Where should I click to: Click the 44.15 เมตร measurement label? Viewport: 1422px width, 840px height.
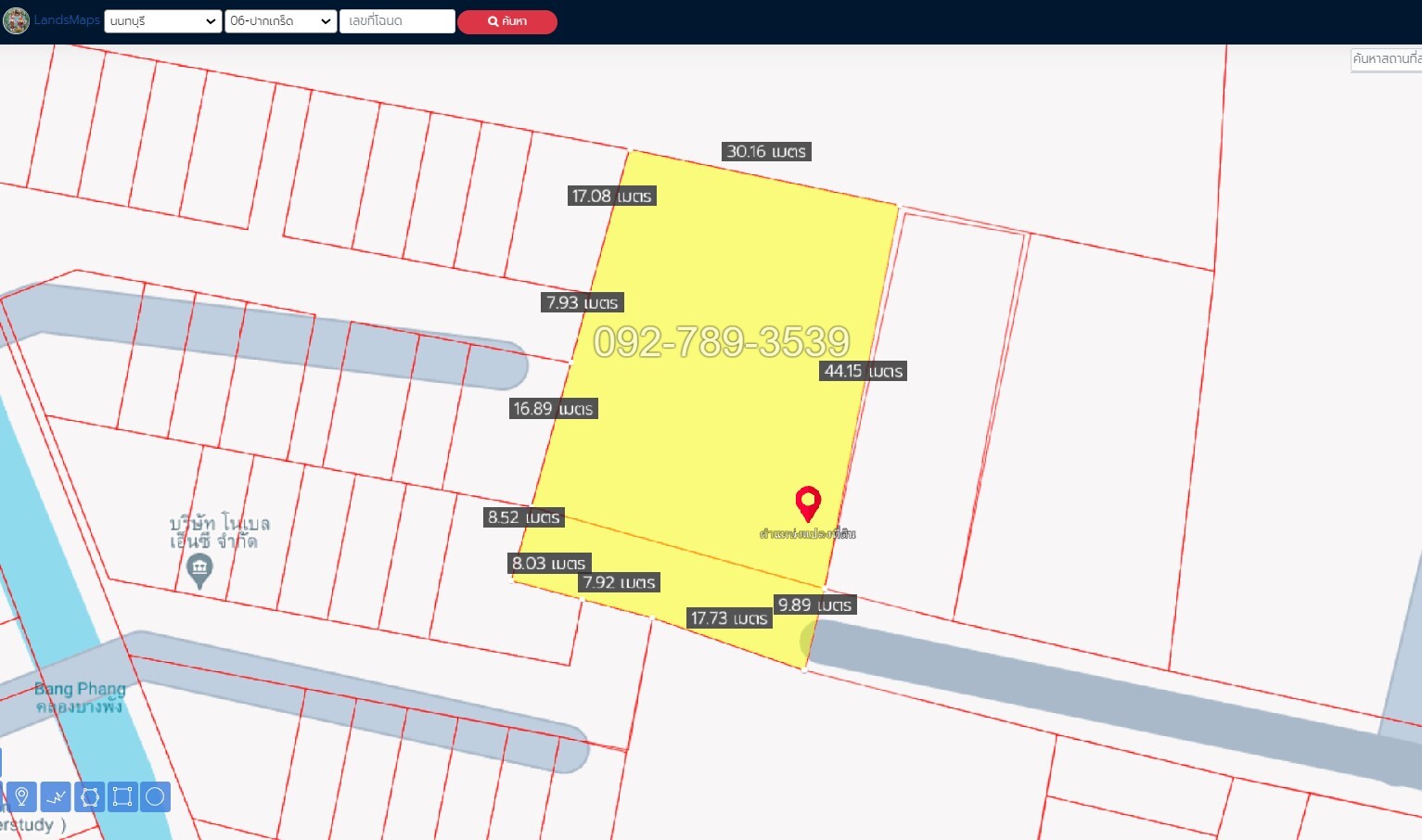click(863, 371)
